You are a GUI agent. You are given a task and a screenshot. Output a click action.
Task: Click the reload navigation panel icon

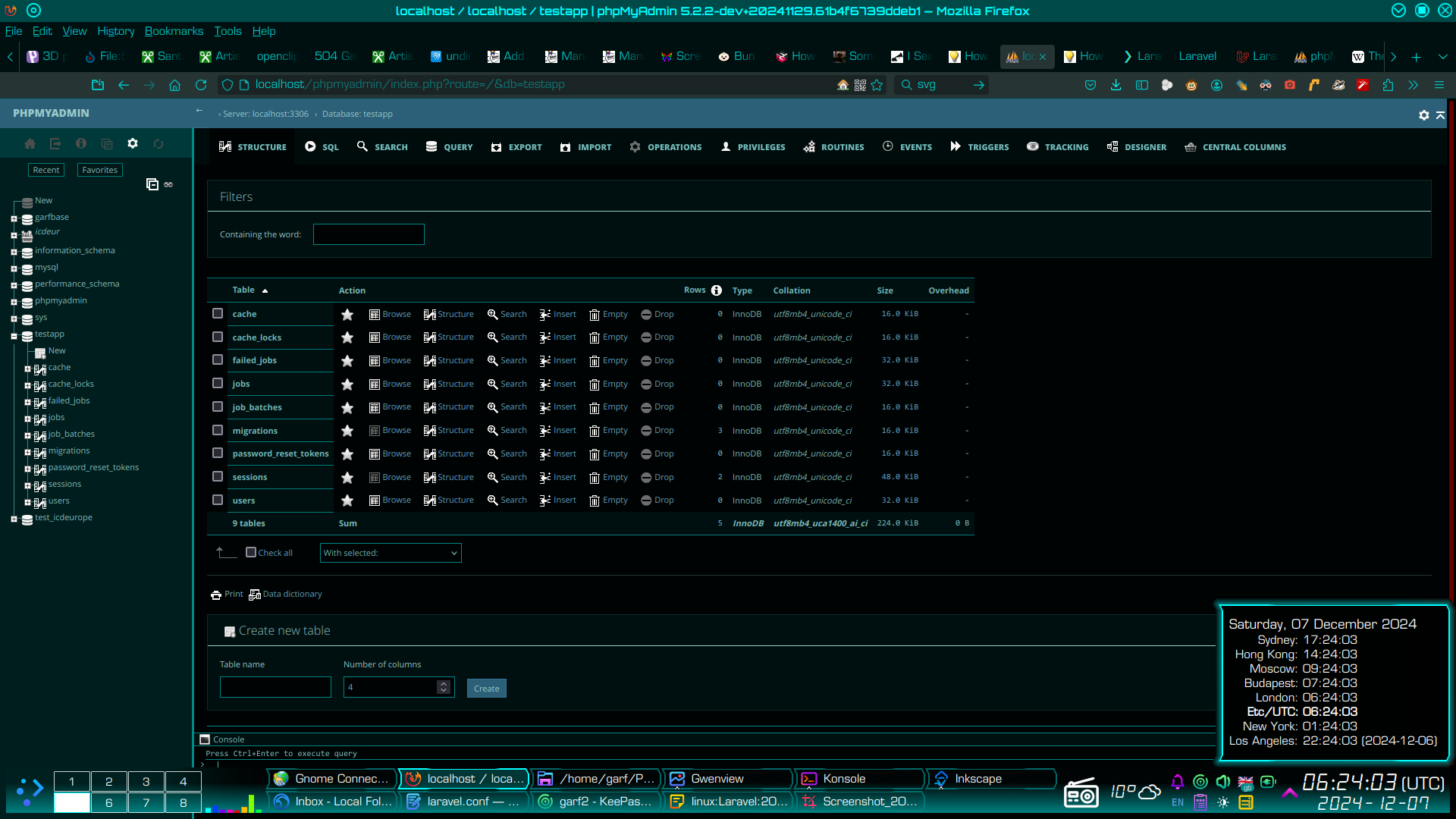[x=158, y=143]
